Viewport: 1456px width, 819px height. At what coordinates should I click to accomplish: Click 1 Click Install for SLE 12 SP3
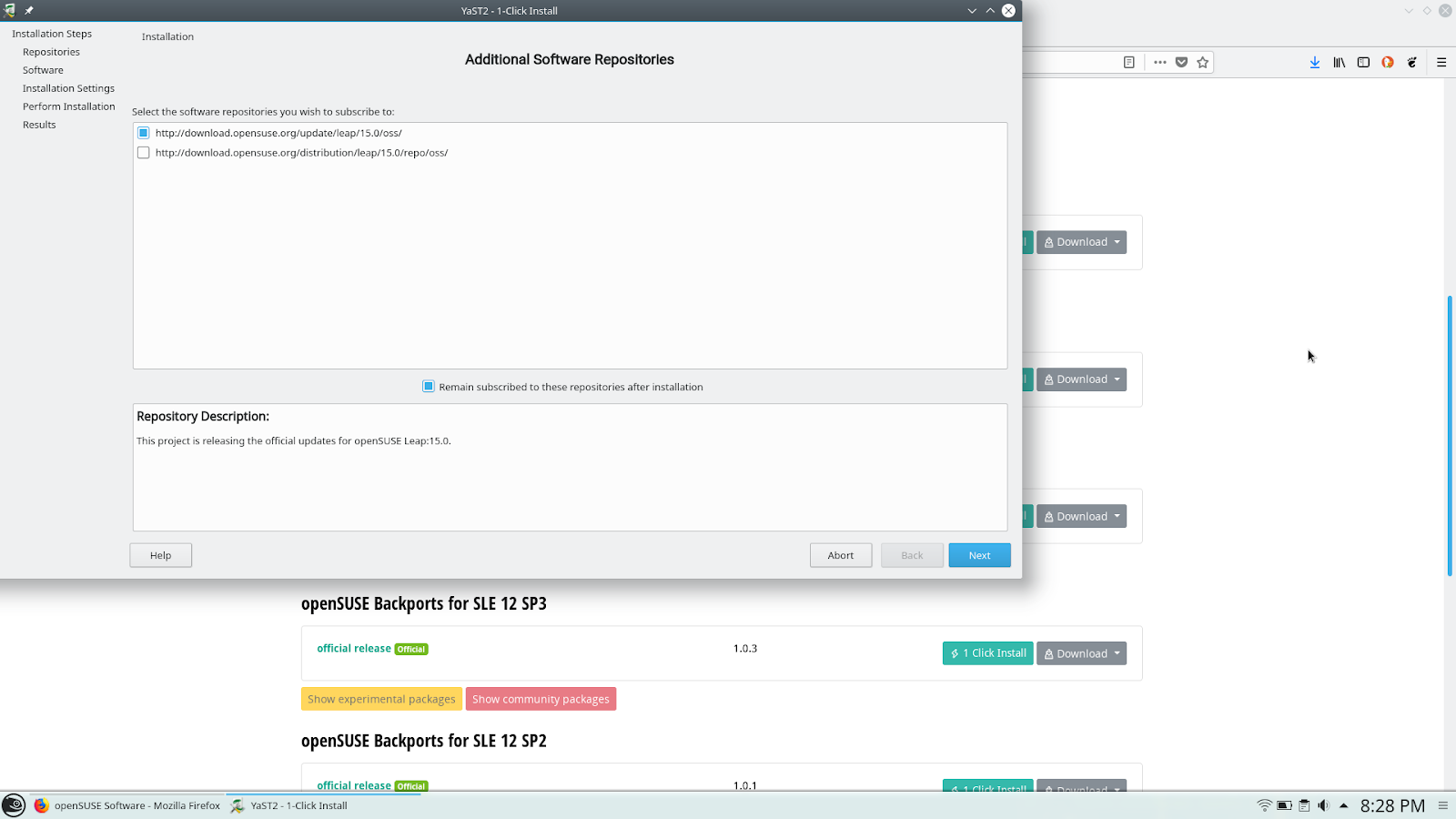988,653
